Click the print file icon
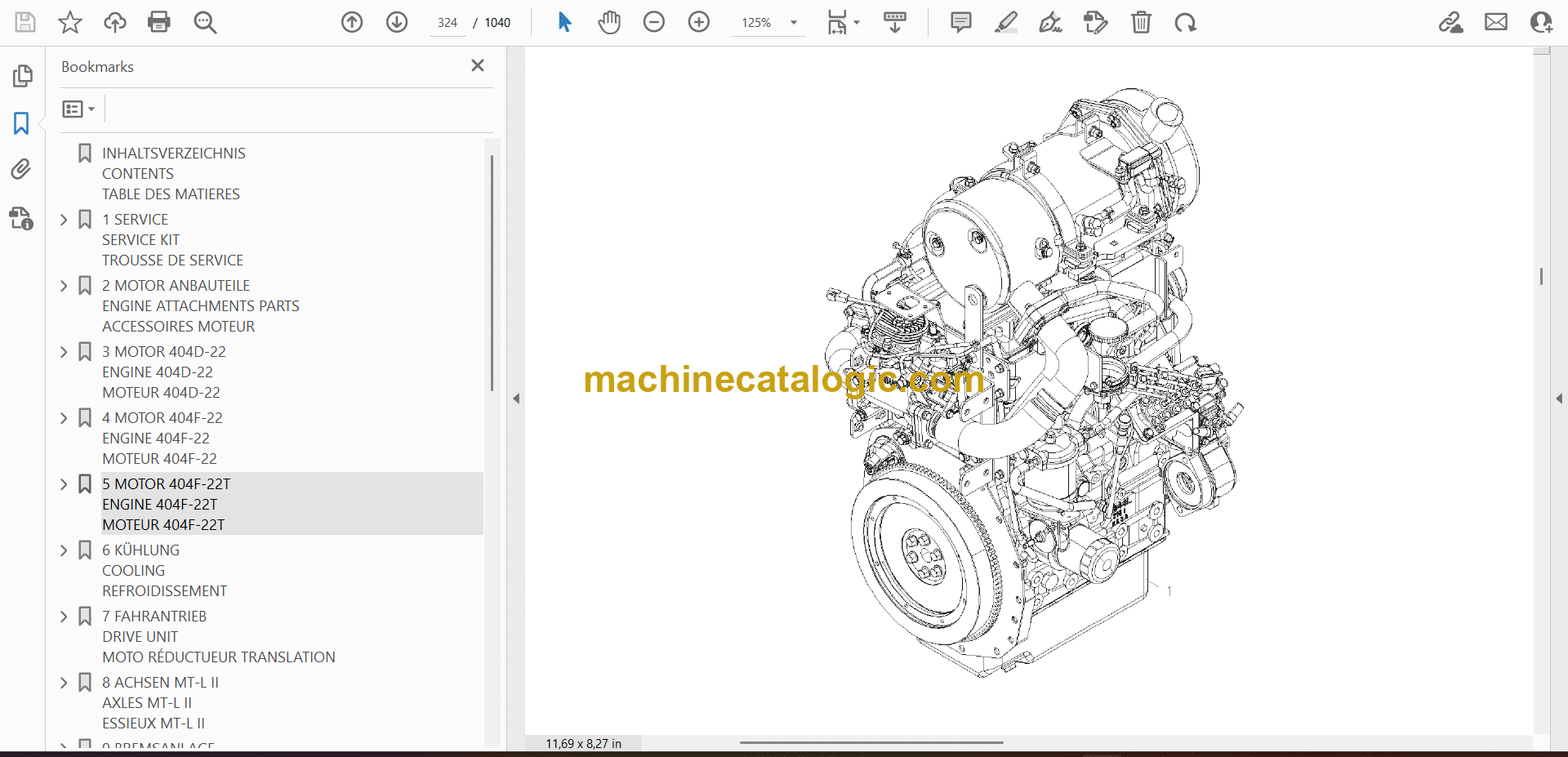This screenshot has height=757, width=1568. [x=159, y=22]
